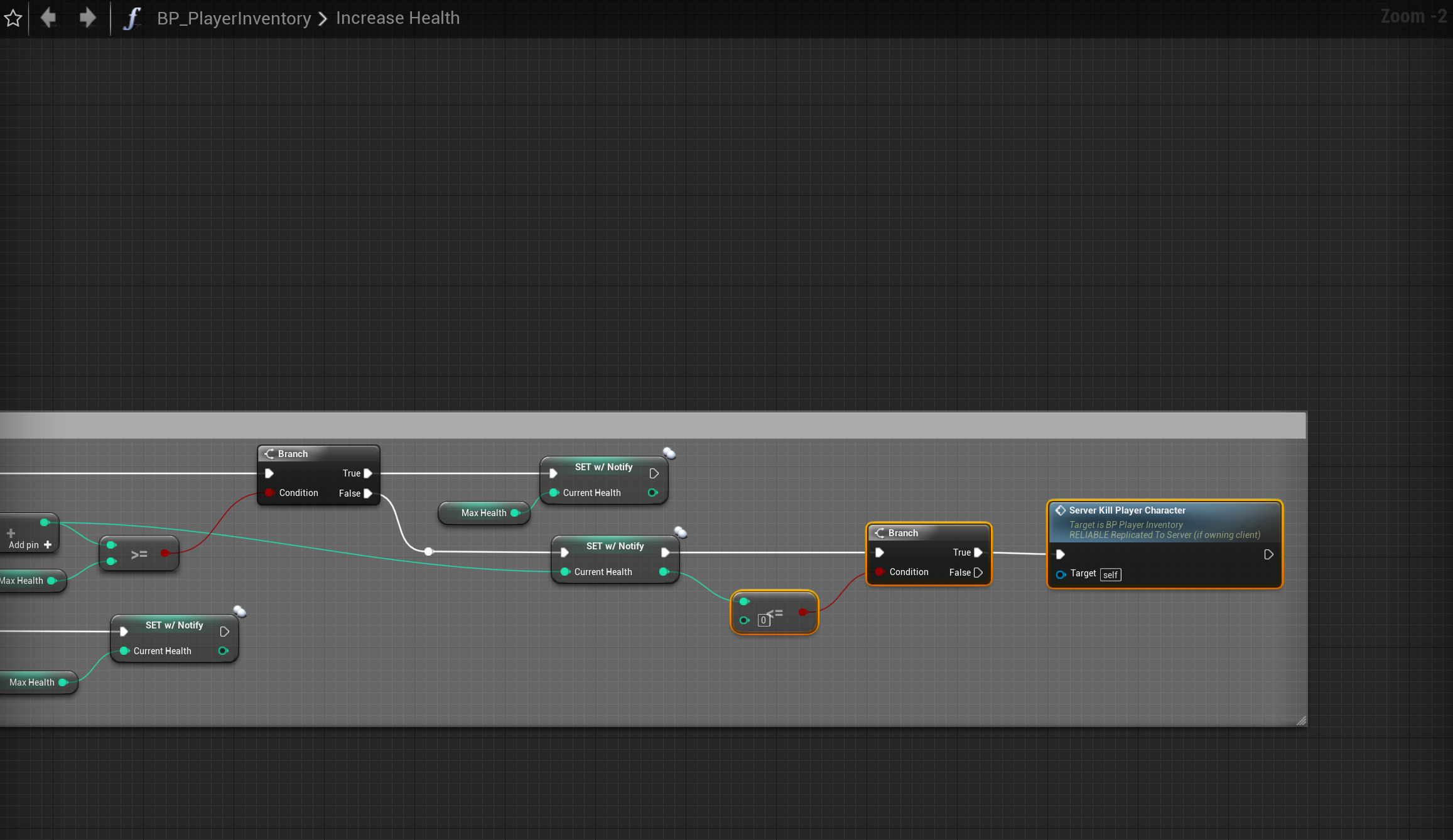Click the 0 value field on the <= node
Screen dimensions: 1453x840
tap(763, 620)
